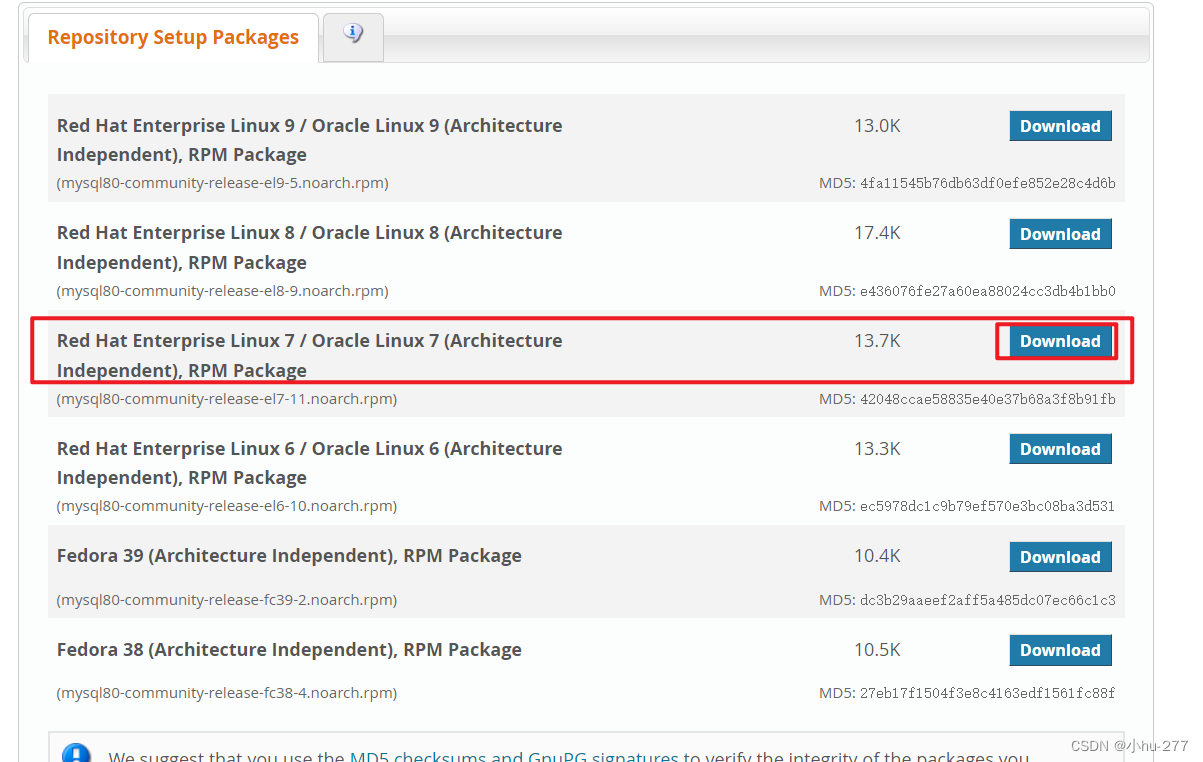Click filename mysql80-community-release-fc39-2.noarch.rpm
The height and width of the screenshot is (762, 1203).
pyautogui.click(x=227, y=600)
